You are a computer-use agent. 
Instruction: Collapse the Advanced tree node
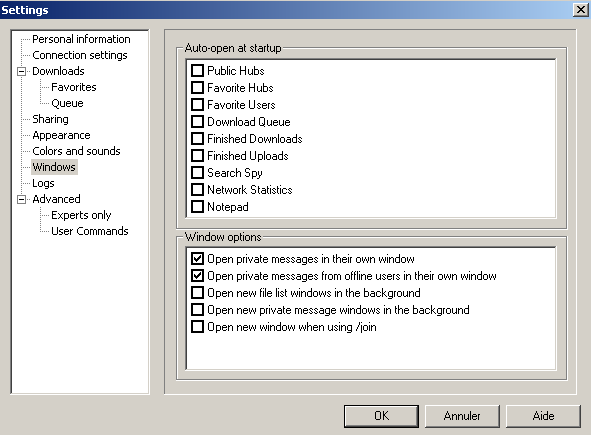tap(22, 199)
